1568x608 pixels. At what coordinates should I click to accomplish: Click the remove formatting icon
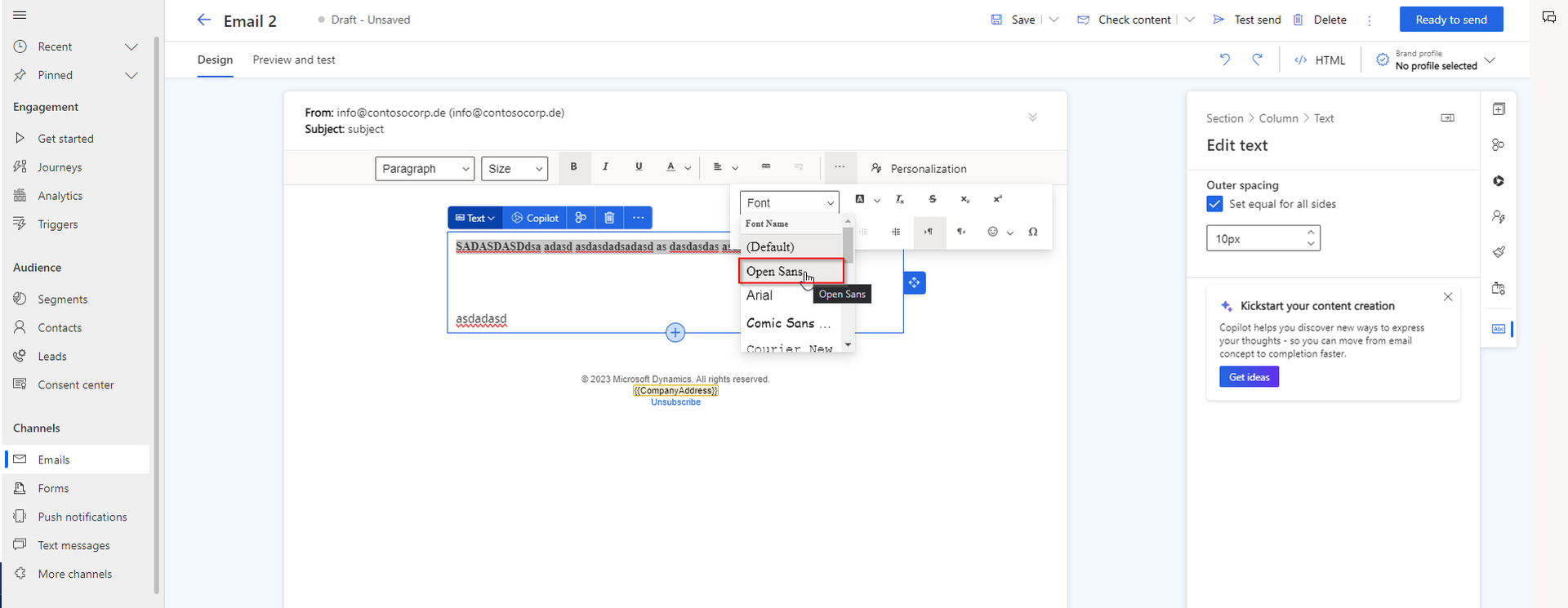899,199
